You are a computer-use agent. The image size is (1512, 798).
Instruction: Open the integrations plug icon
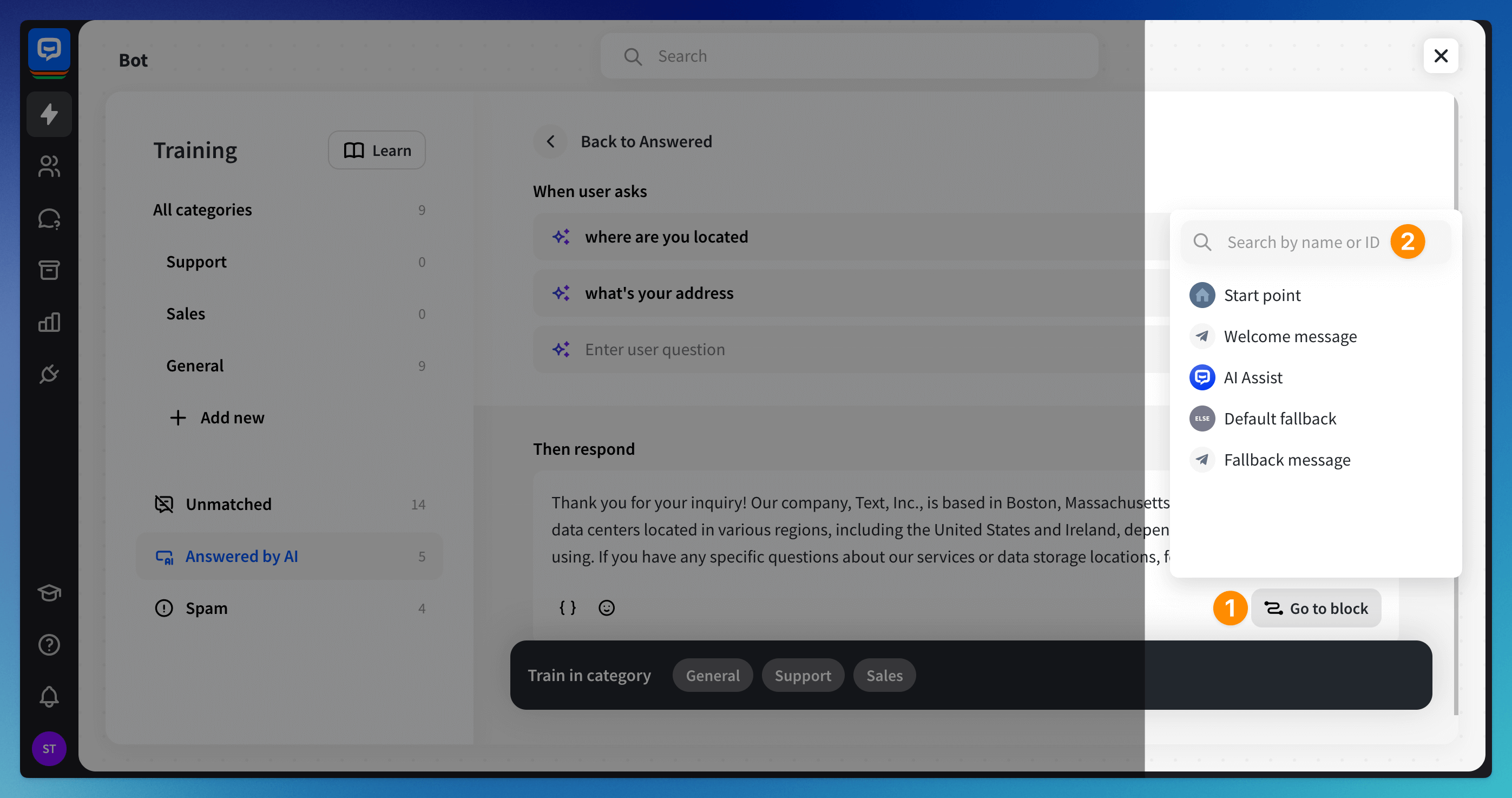tap(49, 374)
